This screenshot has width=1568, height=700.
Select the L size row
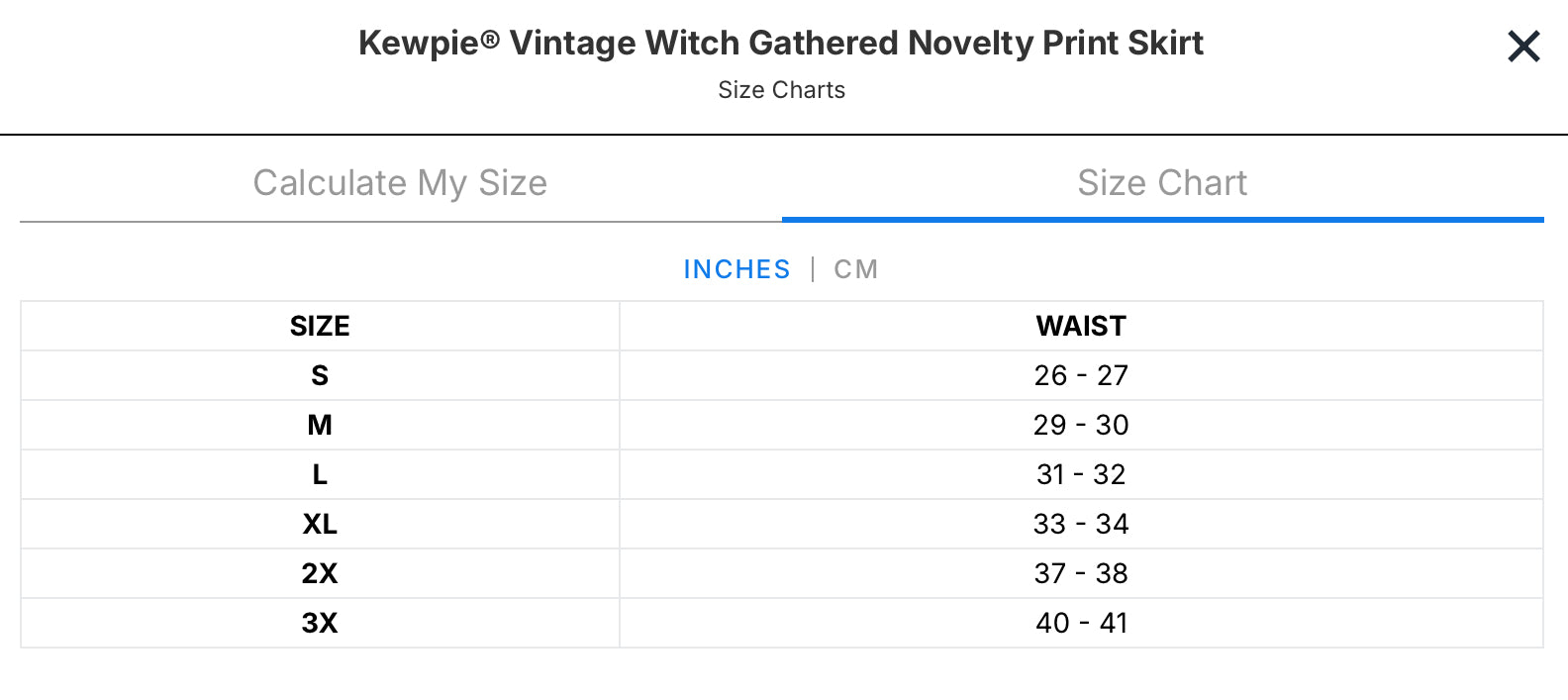(x=782, y=474)
